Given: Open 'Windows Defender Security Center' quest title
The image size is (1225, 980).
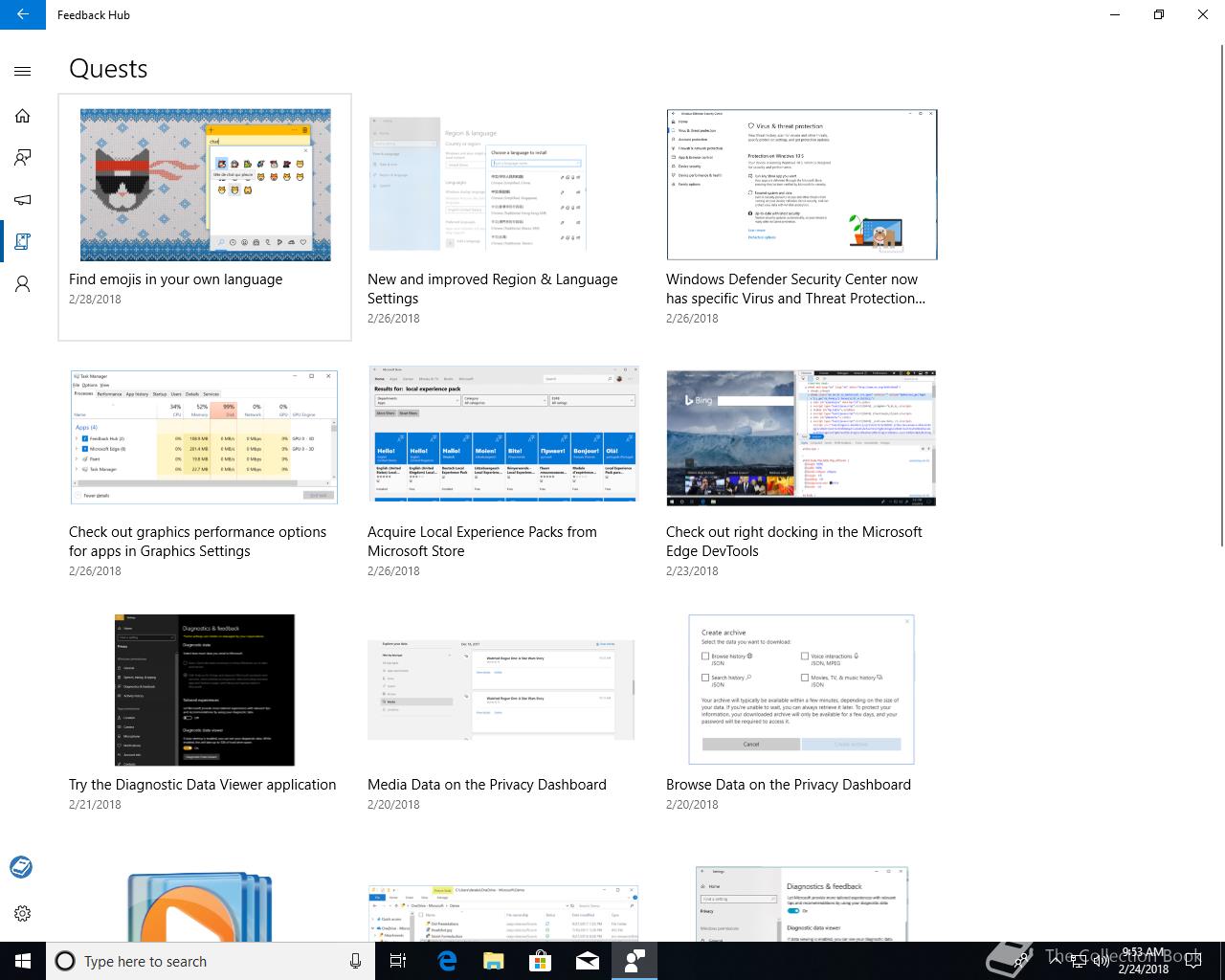Looking at the screenshot, I should tap(796, 289).
